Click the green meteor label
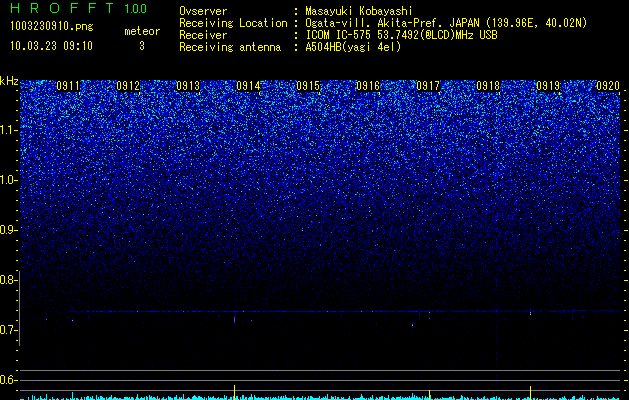Viewport: 629px width, 400px height. [x=142, y=31]
